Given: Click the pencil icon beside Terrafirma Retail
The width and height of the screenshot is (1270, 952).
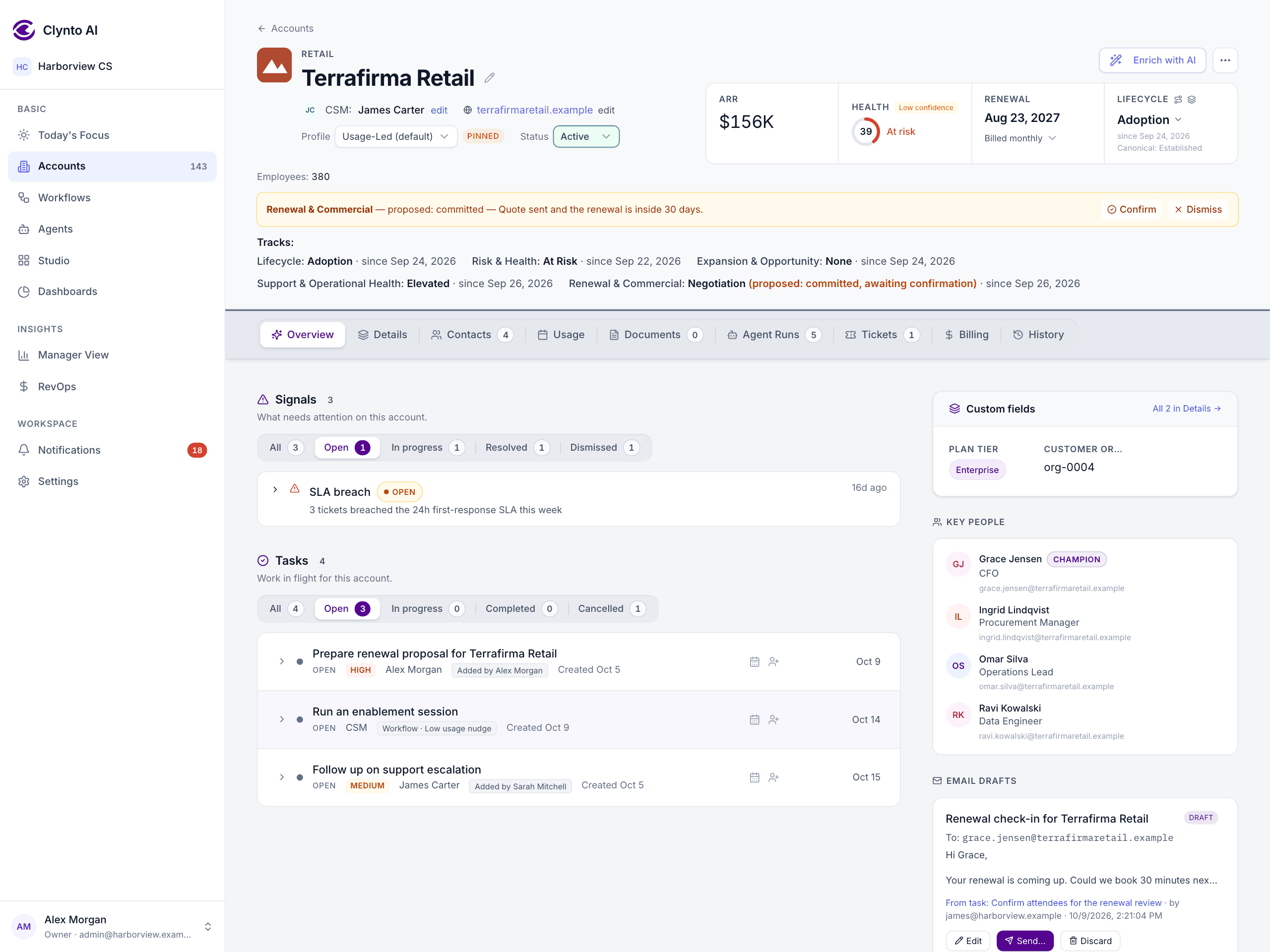Looking at the screenshot, I should [x=489, y=78].
